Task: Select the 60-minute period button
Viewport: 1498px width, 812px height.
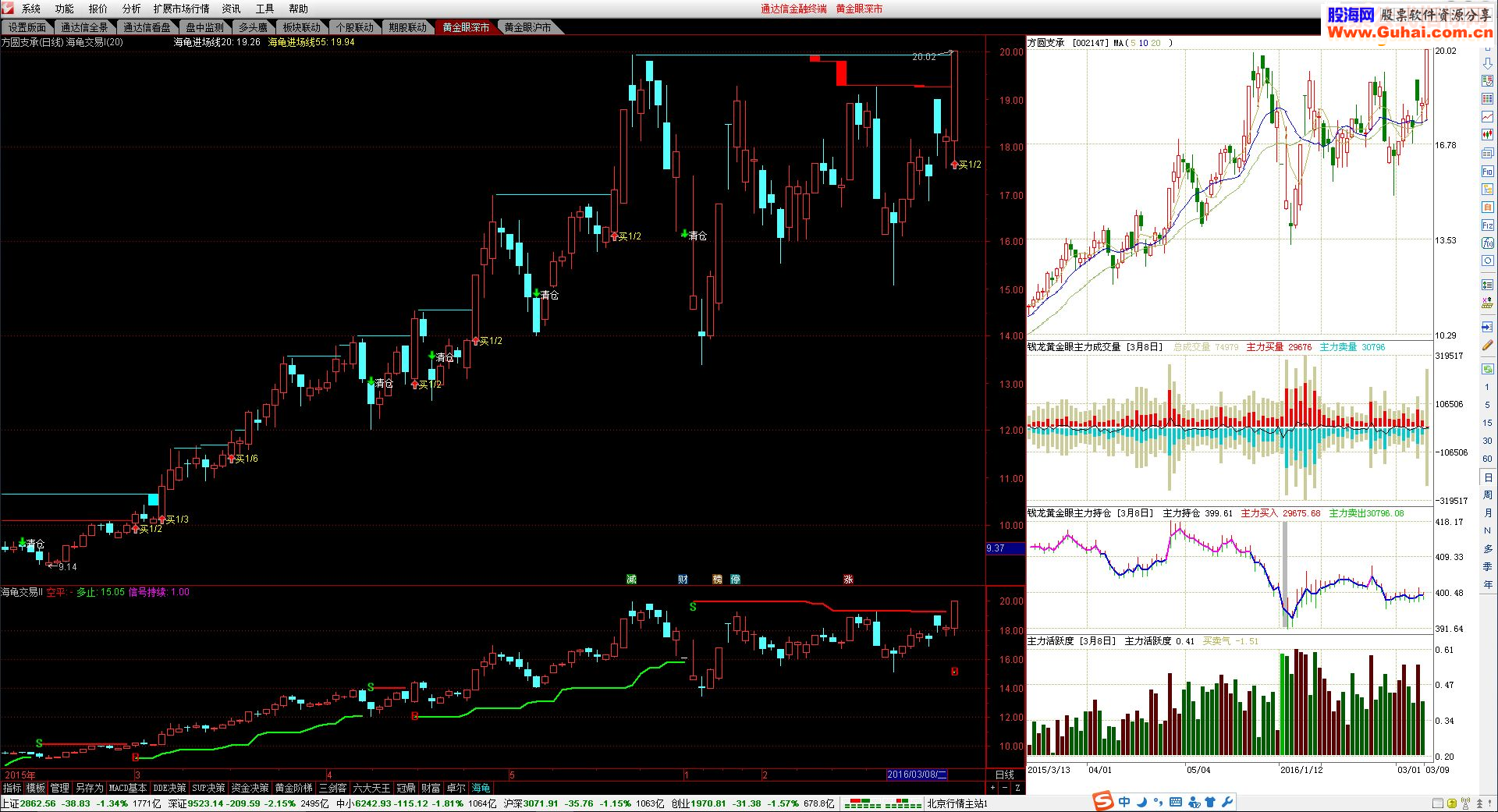Action: click(x=1487, y=459)
